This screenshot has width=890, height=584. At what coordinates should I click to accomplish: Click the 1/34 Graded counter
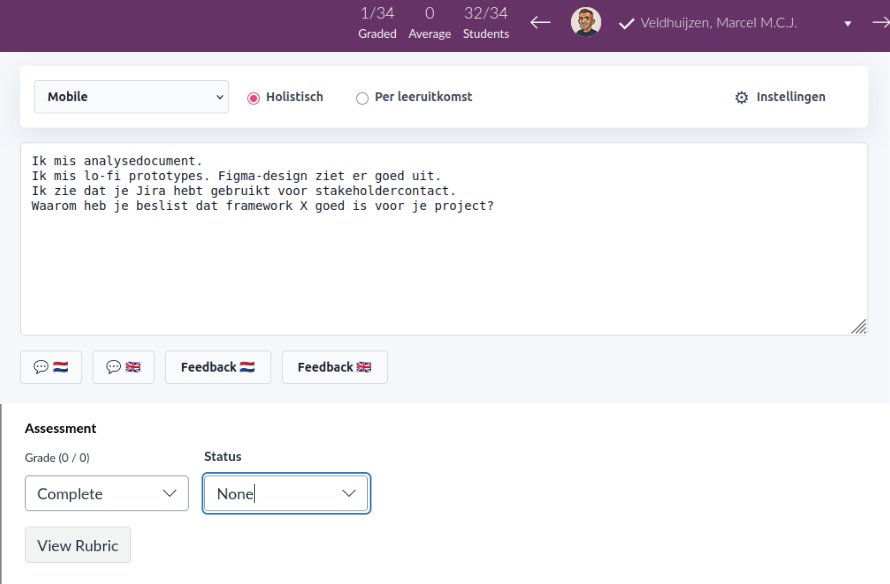tap(377, 22)
